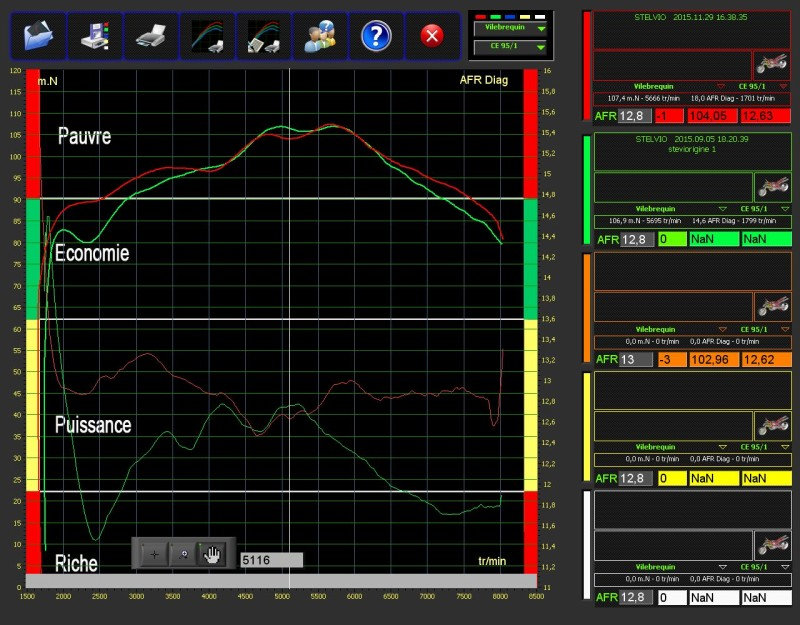Screen dimensions: 800x625
Task: Expand Vilebrequin dropdown in the green run panel
Action: click(x=722, y=209)
